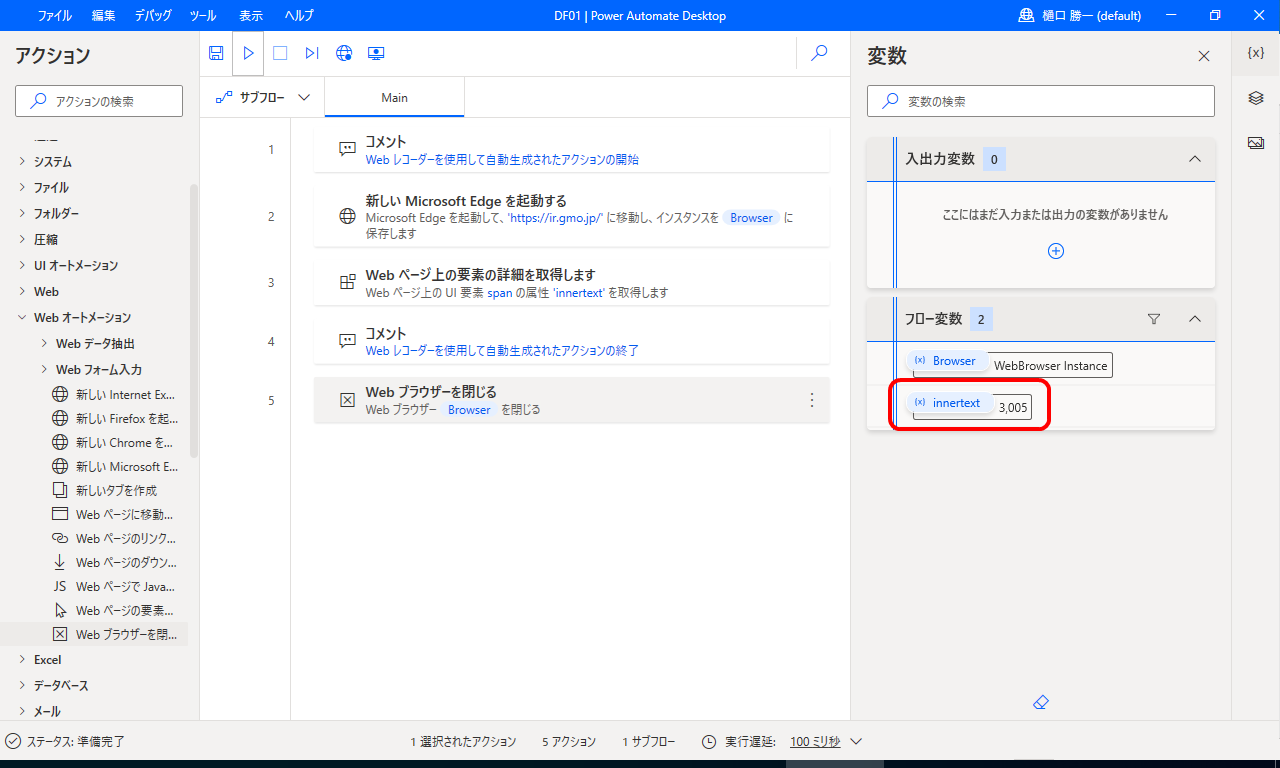Viewport: 1280px width, 768px height.
Task: Expand the 圧縮 action group
Action: click(x=23, y=240)
